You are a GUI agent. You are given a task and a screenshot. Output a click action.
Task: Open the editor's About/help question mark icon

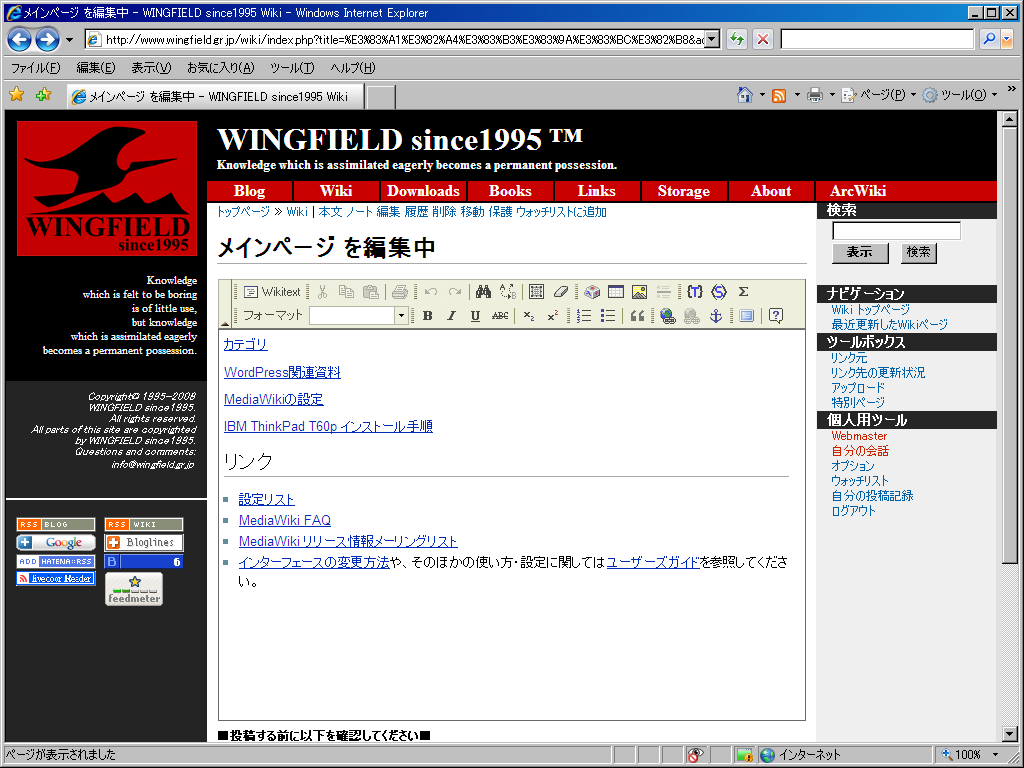pyautogui.click(x=776, y=316)
